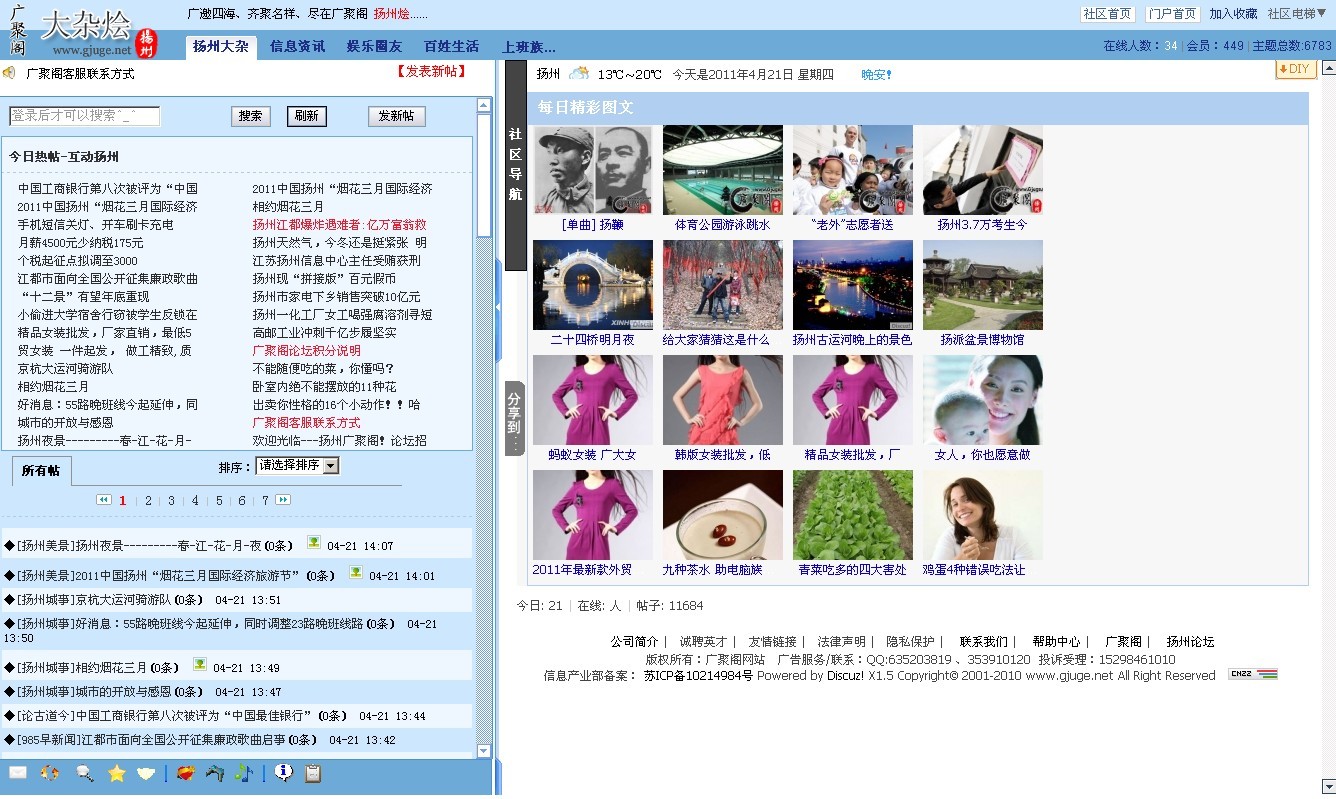The width and height of the screenshot is (1336, 799).
Task: Click the 发新帖 button
Action: point(396,116)
